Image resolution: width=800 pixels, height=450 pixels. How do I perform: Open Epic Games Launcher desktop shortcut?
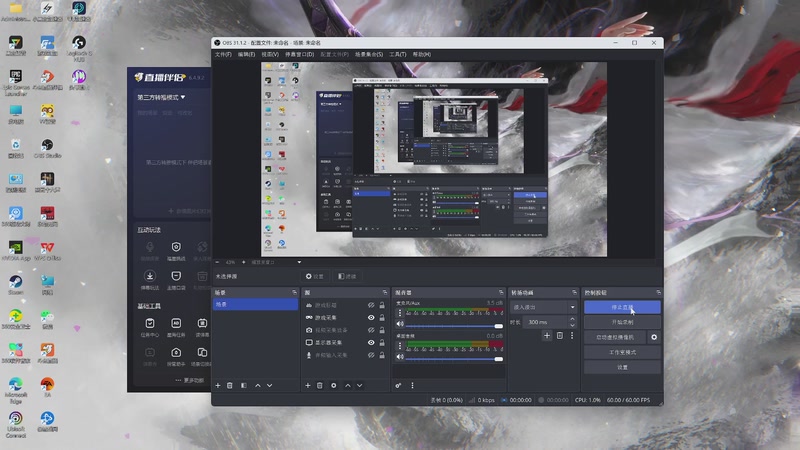point(16,83)
